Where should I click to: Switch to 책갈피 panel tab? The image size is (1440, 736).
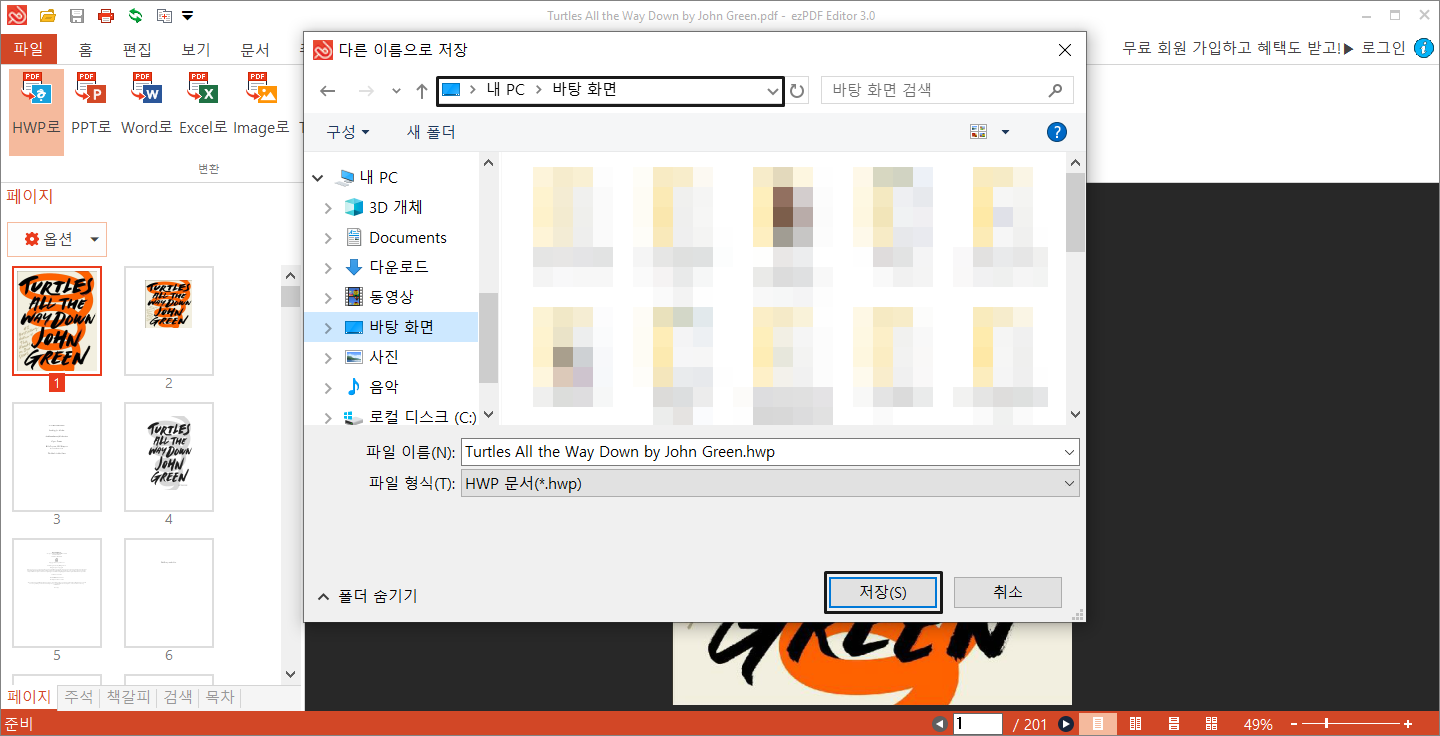click(129, 697)
